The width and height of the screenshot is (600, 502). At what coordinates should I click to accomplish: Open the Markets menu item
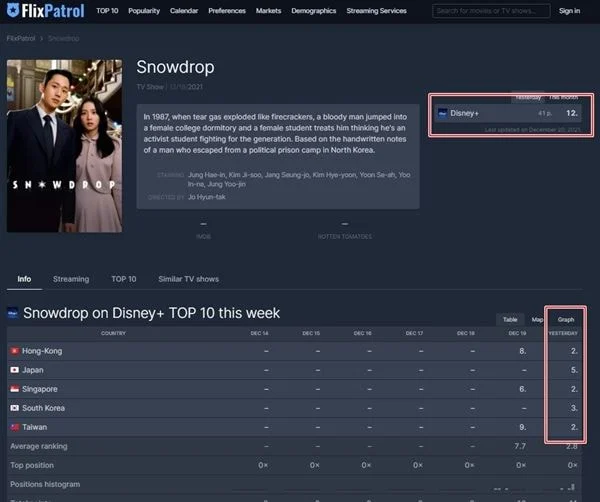point(269,11)
